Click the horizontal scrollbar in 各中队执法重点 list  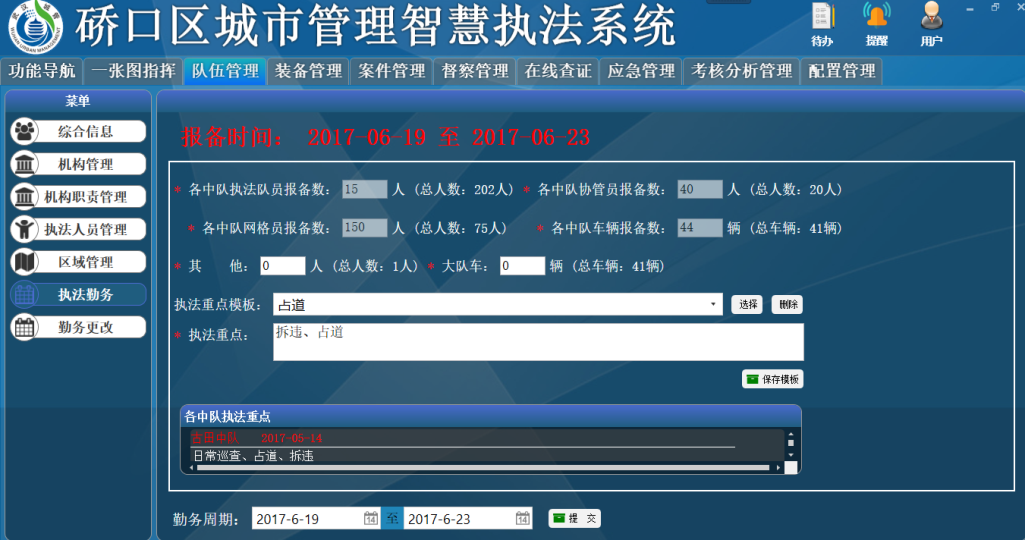(x=480, y=467)
